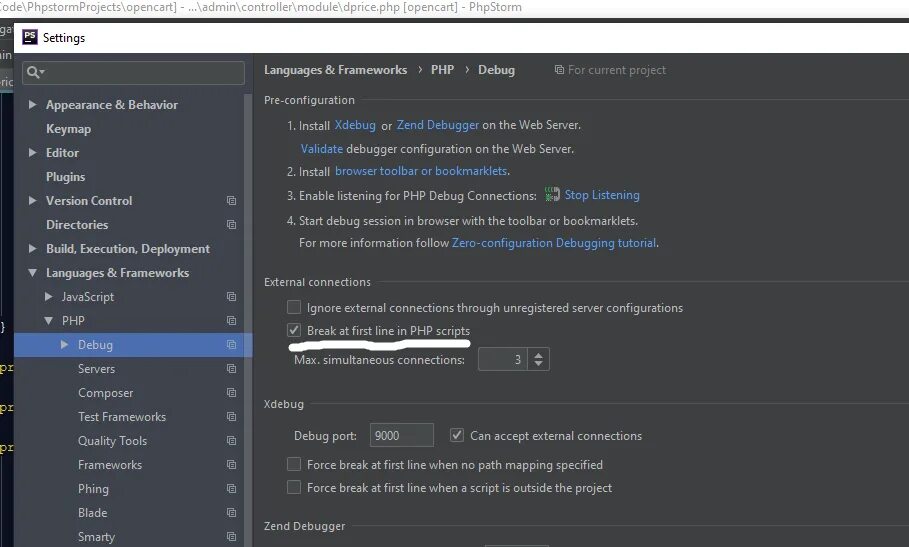This screenshot has height=547, width=909.
Task: Click project-level icon next to Servers
Action: tap(231, 369)
